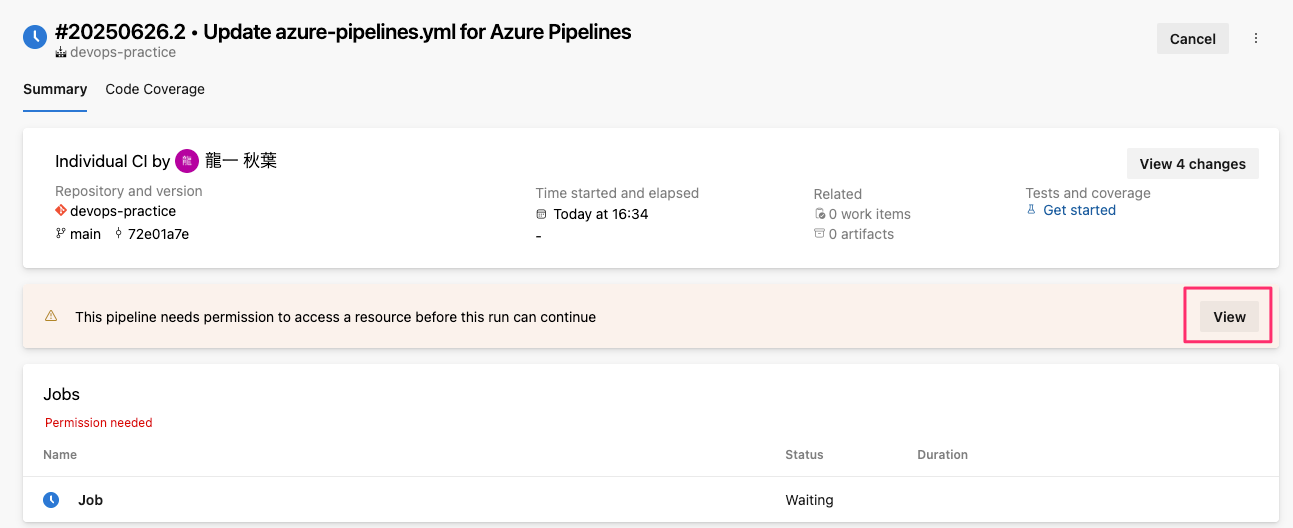The height and width of the screenshot is (528, 1293).
Task: Click the git repository icon for devops-practice
Action: [x=61, y=211]
